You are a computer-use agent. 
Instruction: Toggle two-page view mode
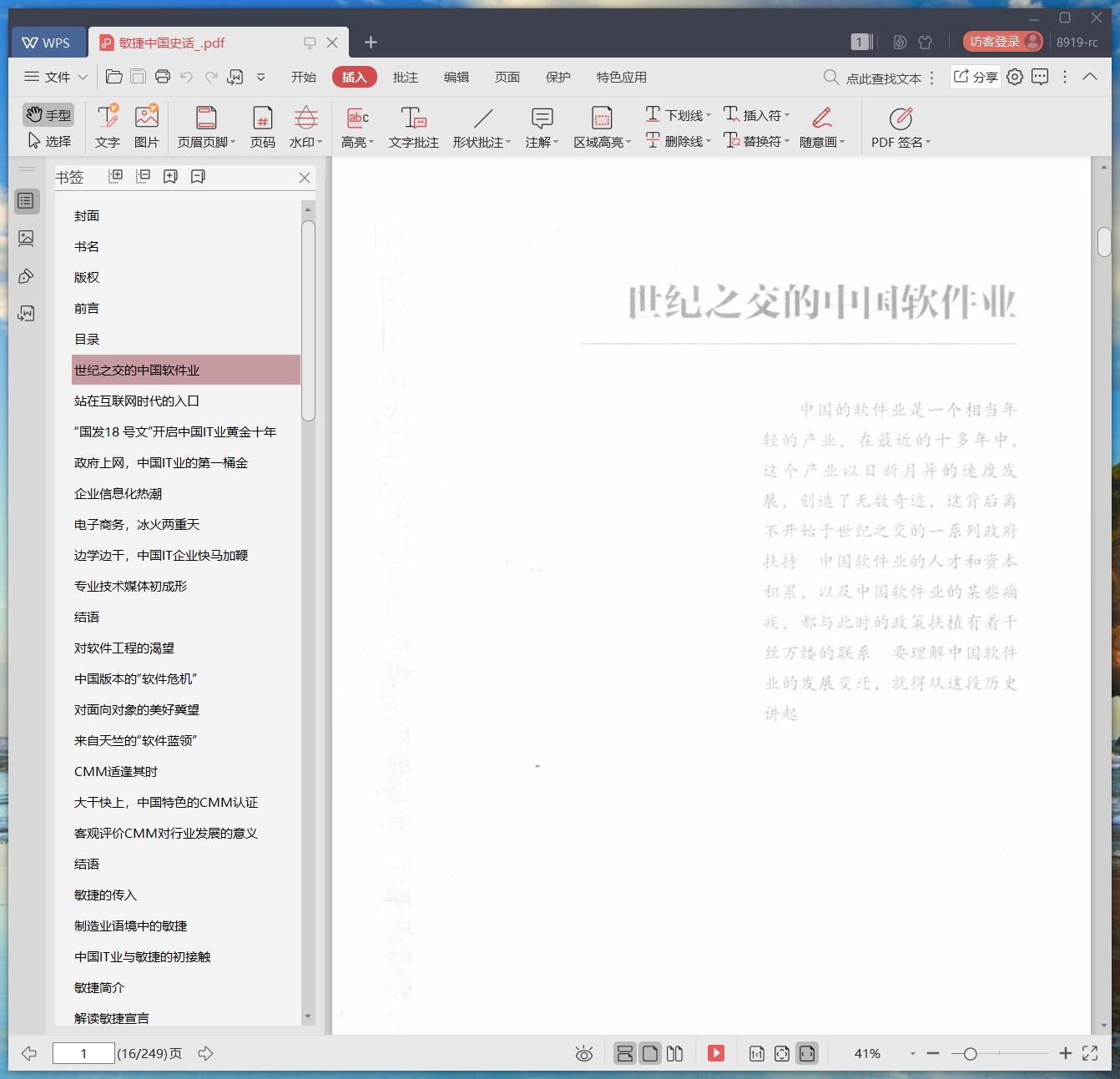click(x=675, y=1053)
